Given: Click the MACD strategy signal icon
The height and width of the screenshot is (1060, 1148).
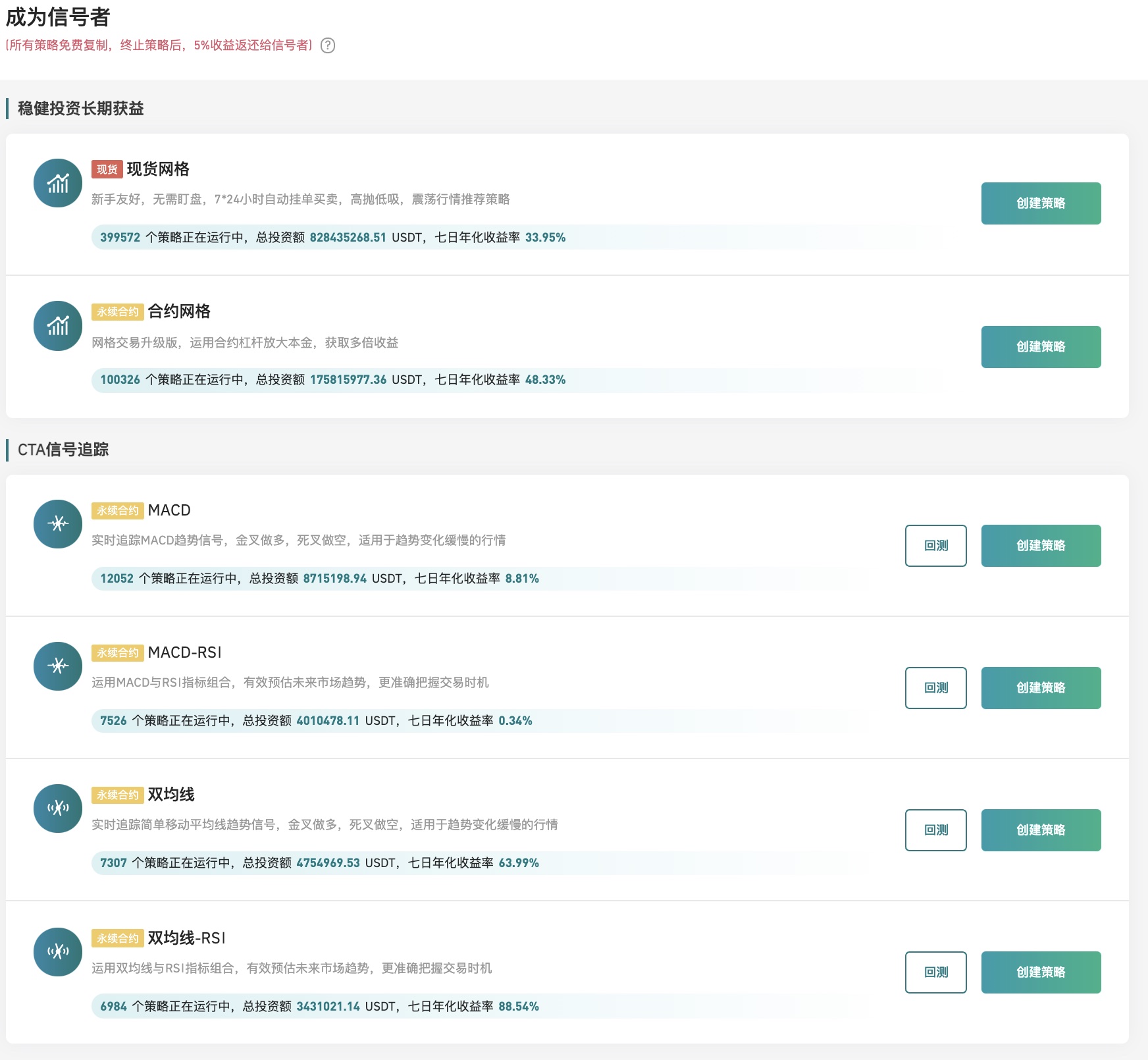Looking at the screenshot, I should [x=58, y=524].
